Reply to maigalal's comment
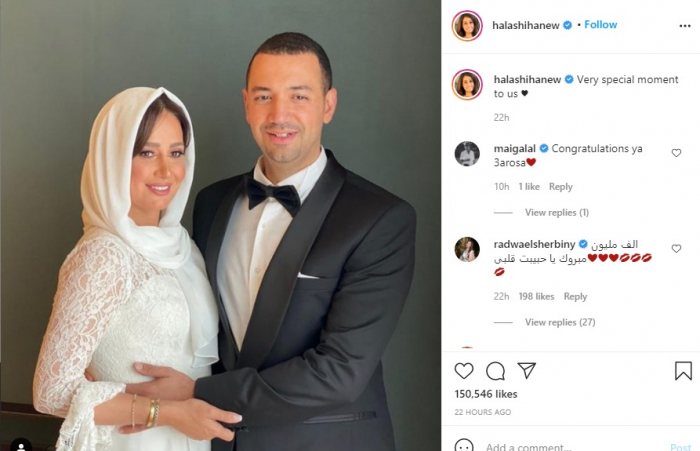 pyautogui.click(x=561, y=187)
